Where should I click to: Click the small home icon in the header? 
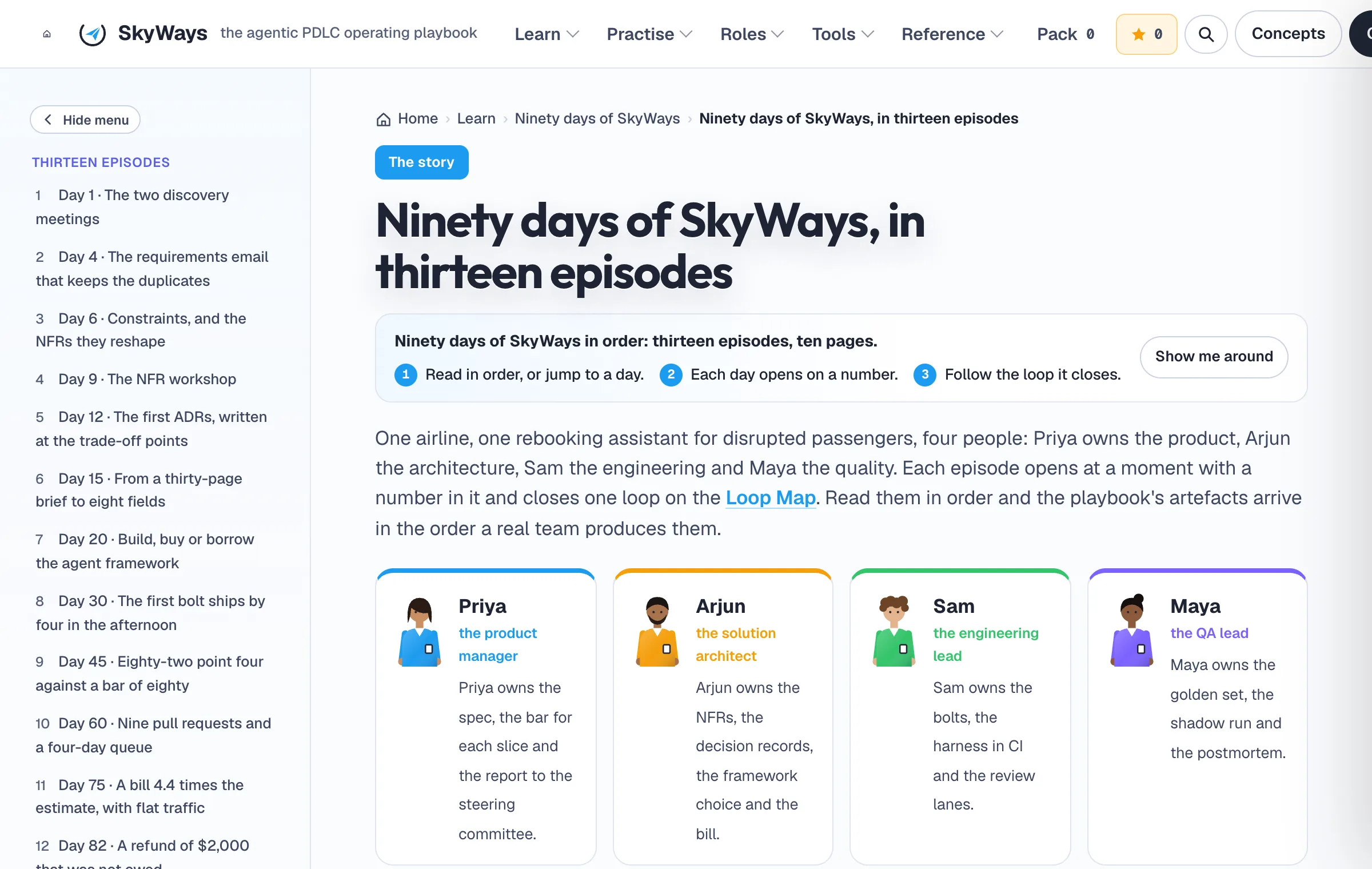(47, 34)
